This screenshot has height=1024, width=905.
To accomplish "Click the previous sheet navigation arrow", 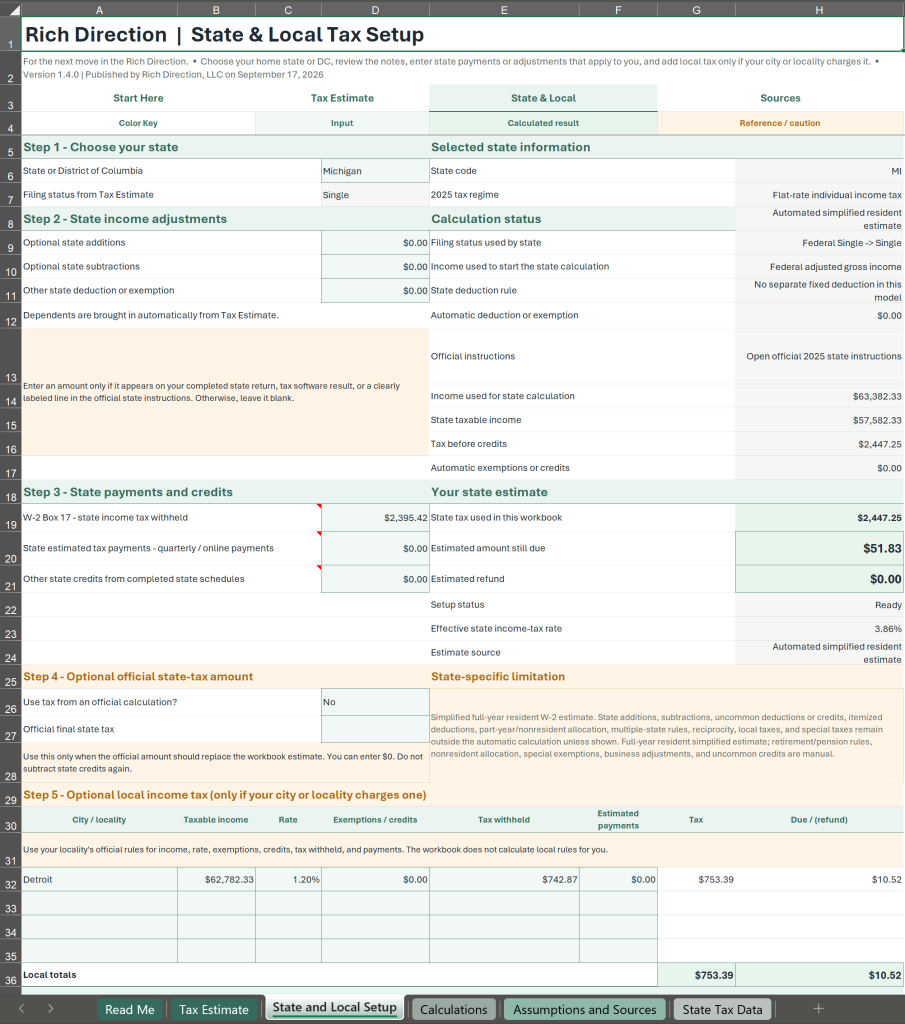I will (22, 1009).
